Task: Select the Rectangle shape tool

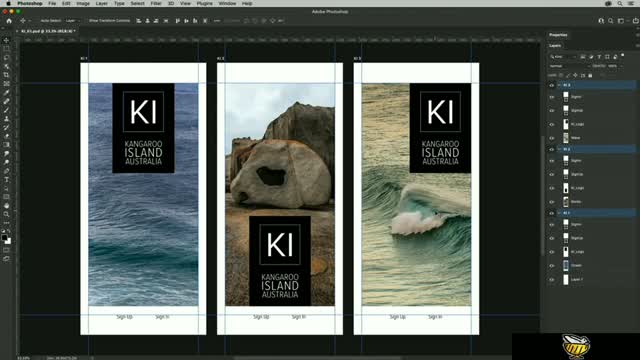Action: coord(6,197)
